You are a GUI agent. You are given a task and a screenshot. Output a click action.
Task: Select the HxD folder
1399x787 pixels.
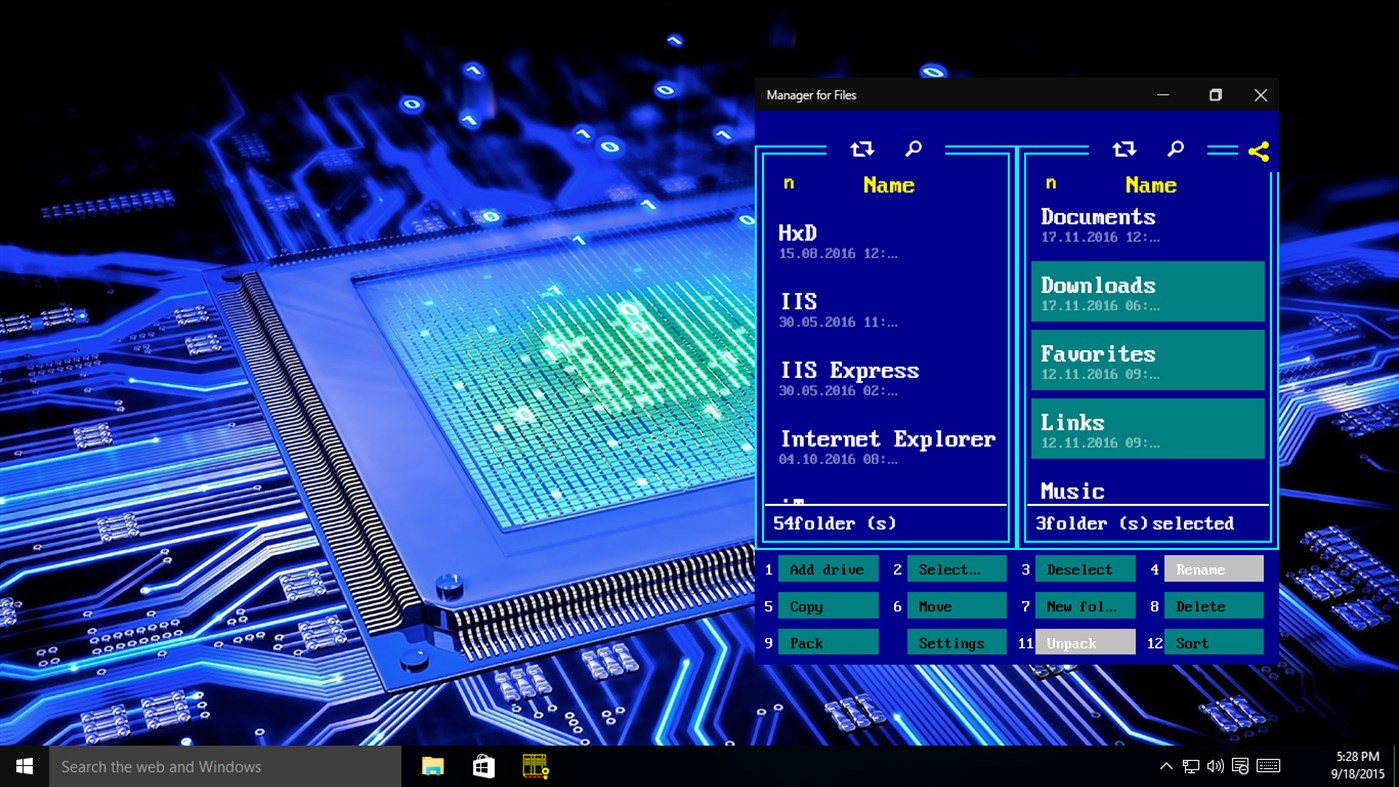885,241
